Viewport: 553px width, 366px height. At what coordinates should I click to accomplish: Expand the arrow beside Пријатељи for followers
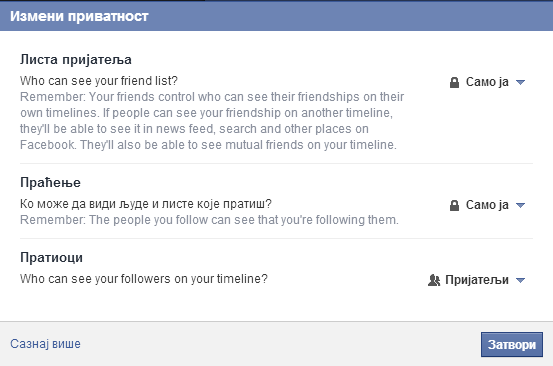coord(520,280)
